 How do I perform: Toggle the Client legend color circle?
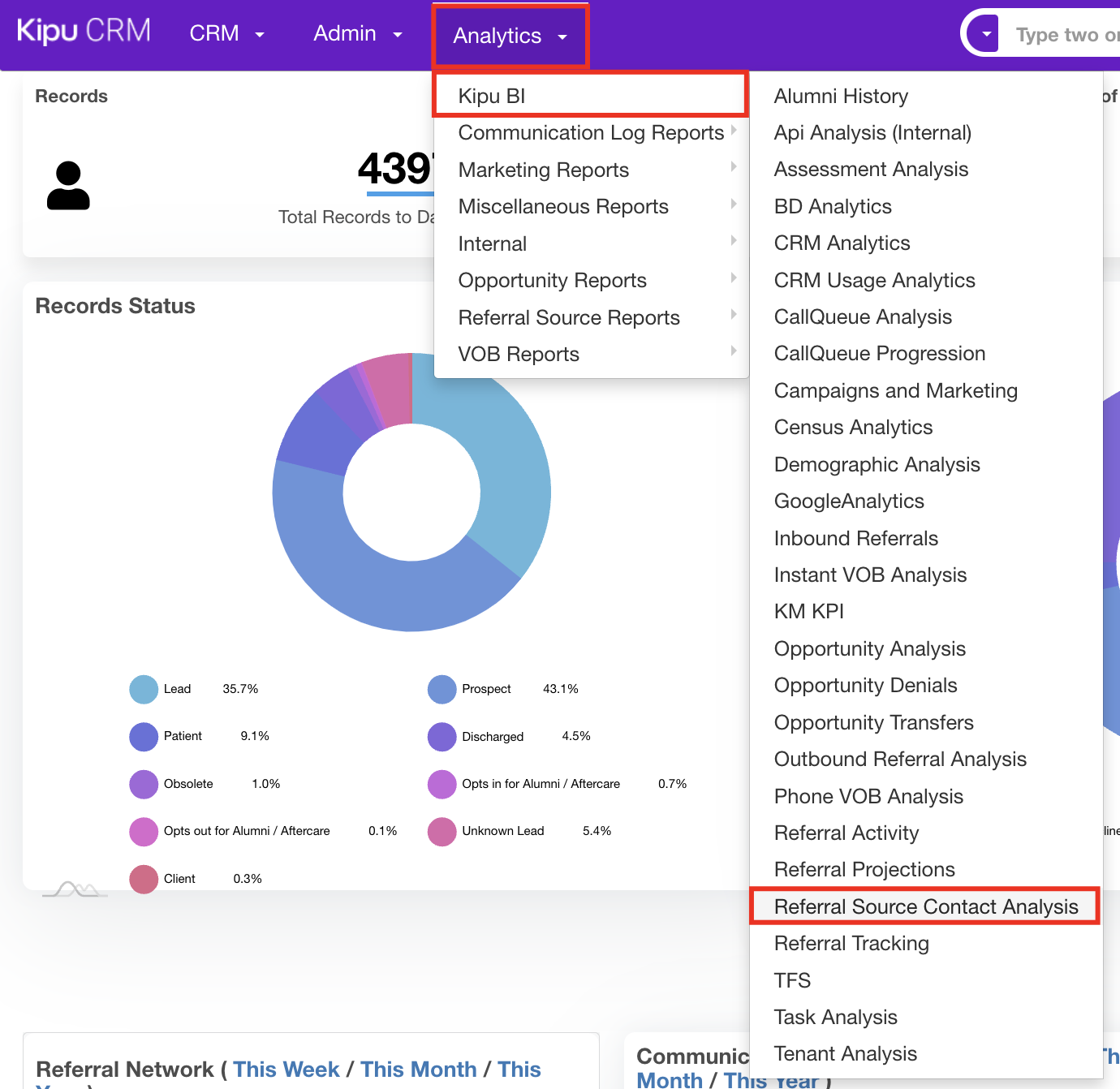[144, 879]
